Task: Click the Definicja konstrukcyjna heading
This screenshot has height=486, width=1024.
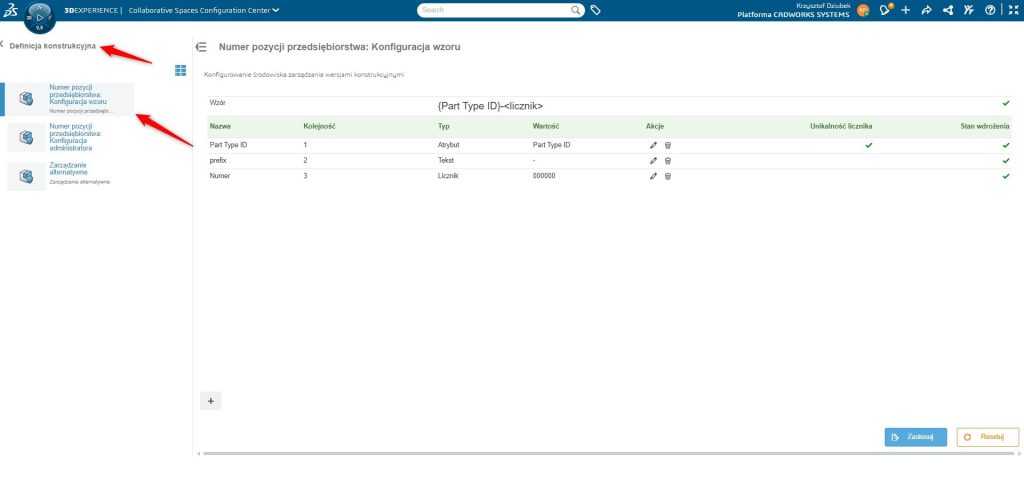Action: coord(52,46)
